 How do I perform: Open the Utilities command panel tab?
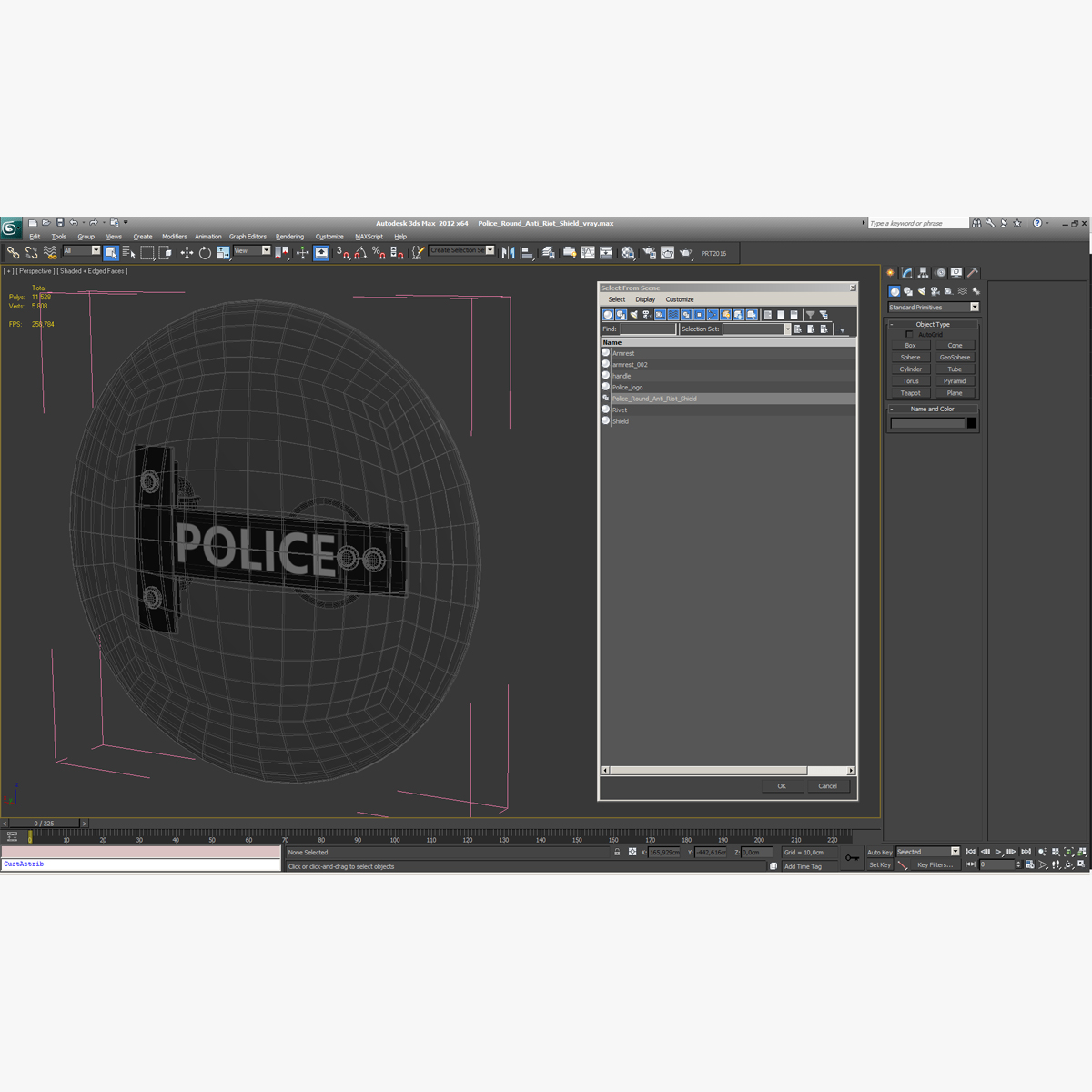(x=973, y=272)
